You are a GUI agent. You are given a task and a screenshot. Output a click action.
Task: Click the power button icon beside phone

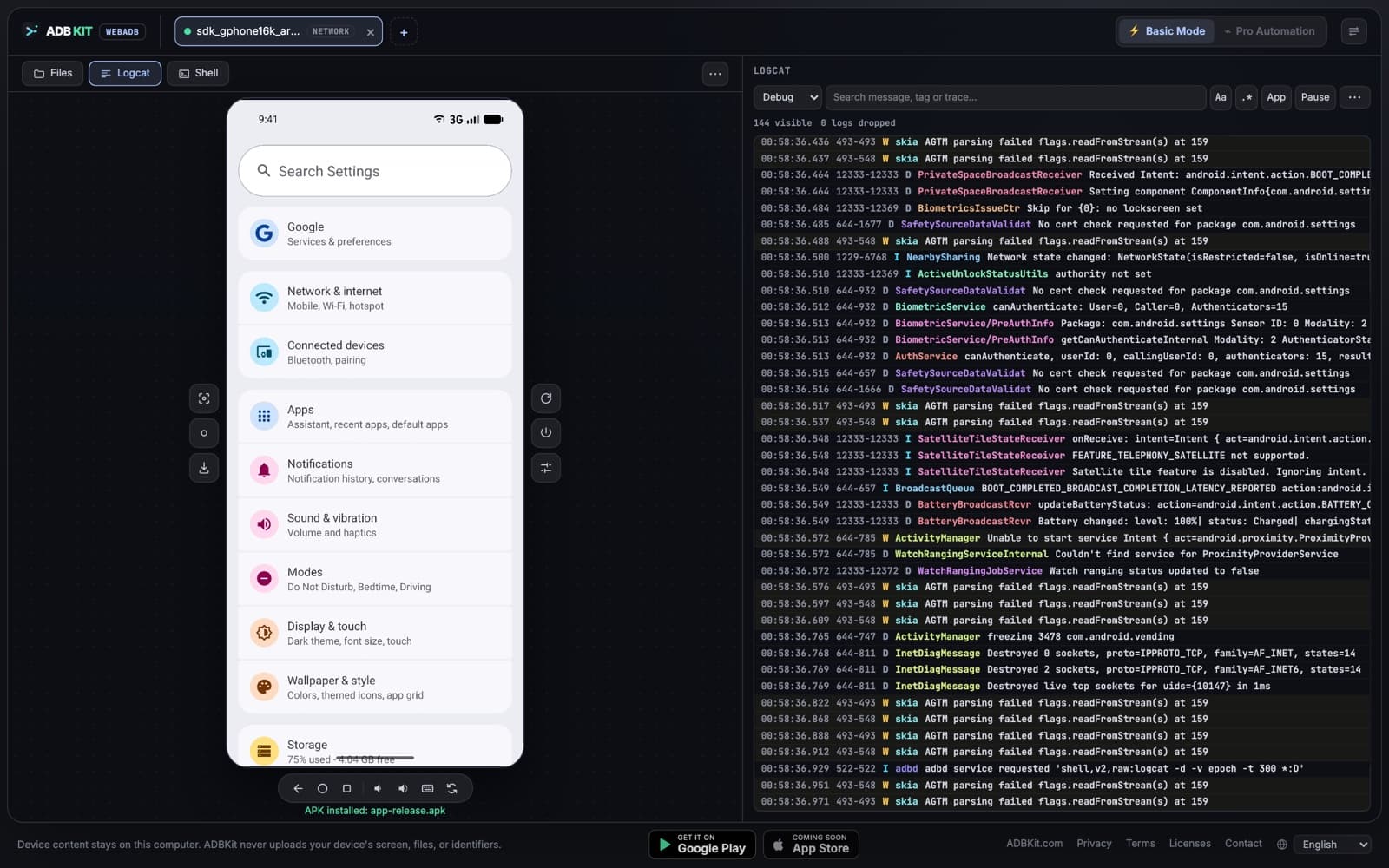(546, 433)
